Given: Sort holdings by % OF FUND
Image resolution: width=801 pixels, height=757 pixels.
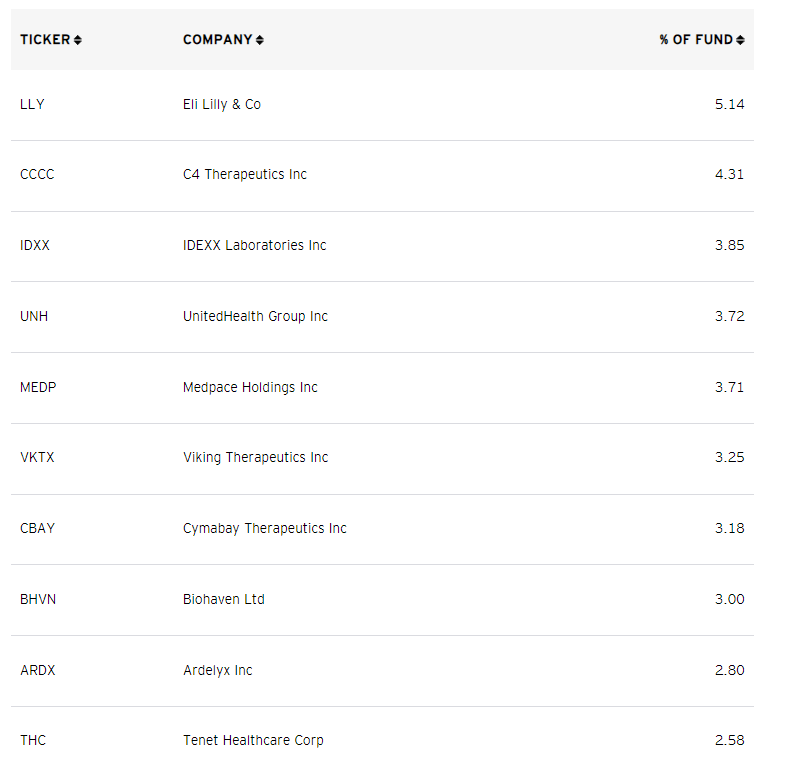Looking at the screenshot, I should (x=700, y=39).
